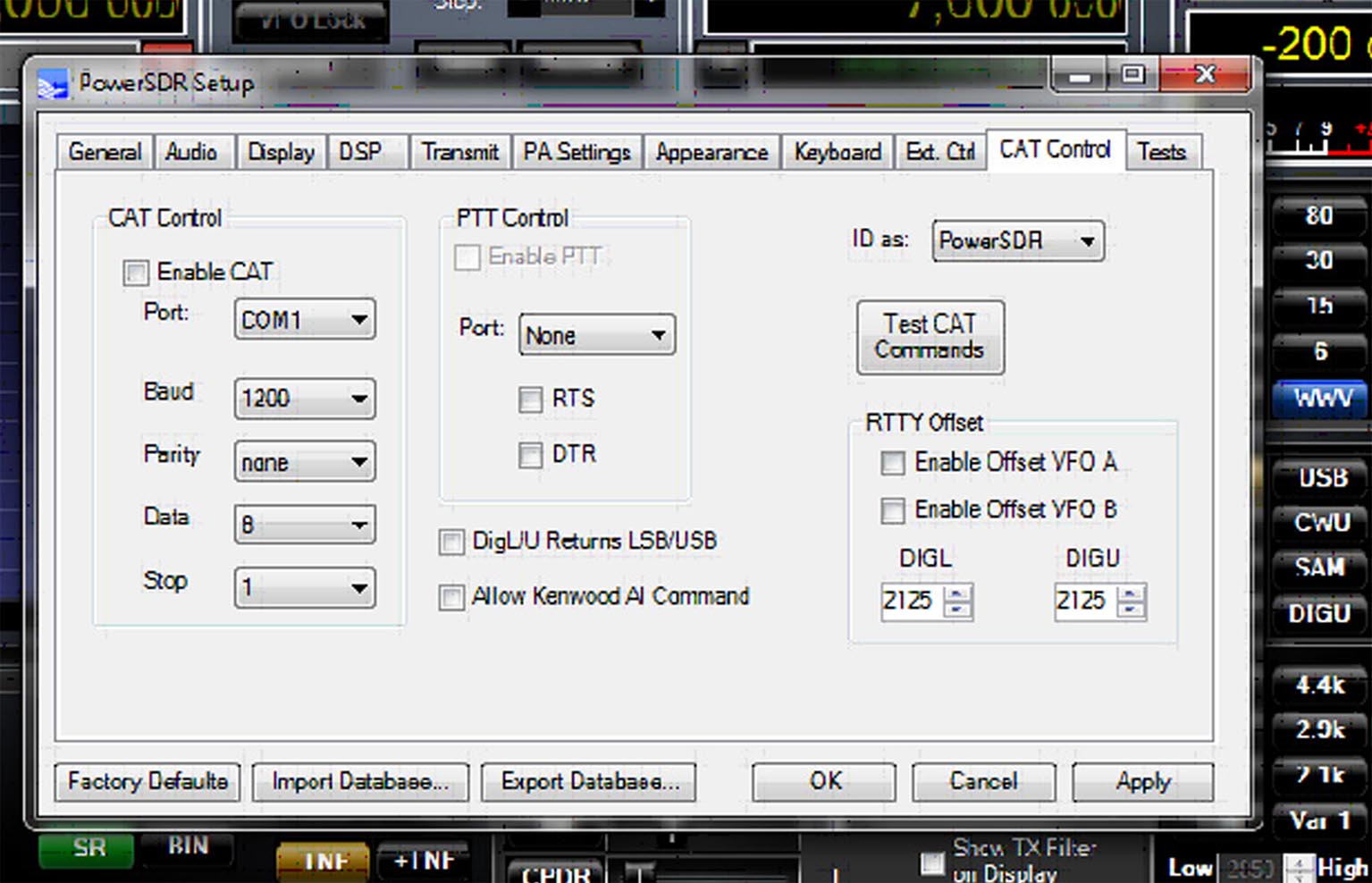Open the Parity dropdown

click(x=305, y=462)
